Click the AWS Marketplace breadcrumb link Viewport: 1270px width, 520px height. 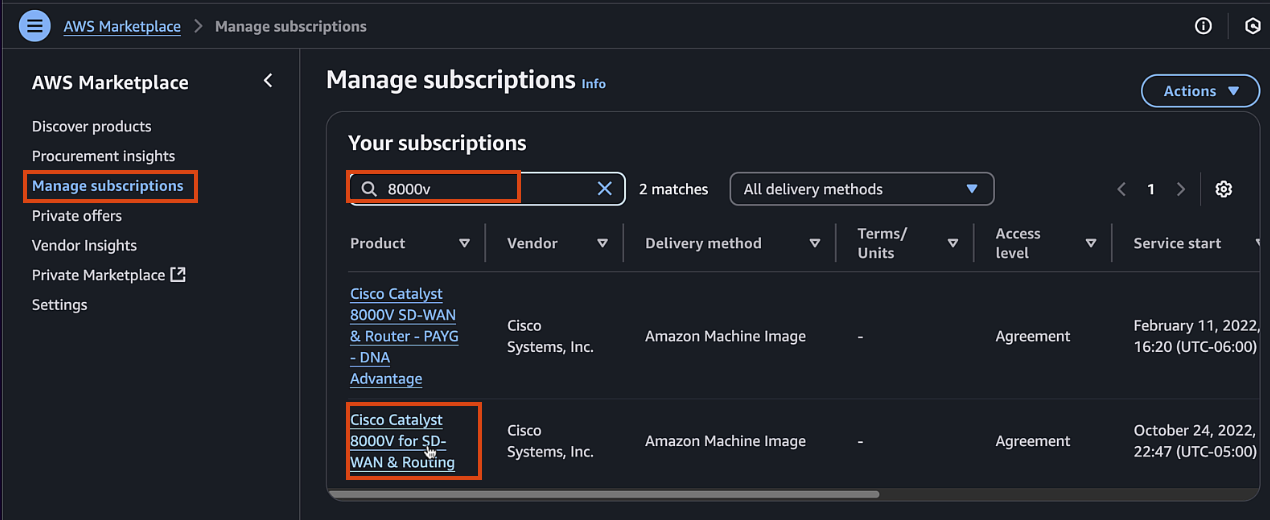click(122, 26)
